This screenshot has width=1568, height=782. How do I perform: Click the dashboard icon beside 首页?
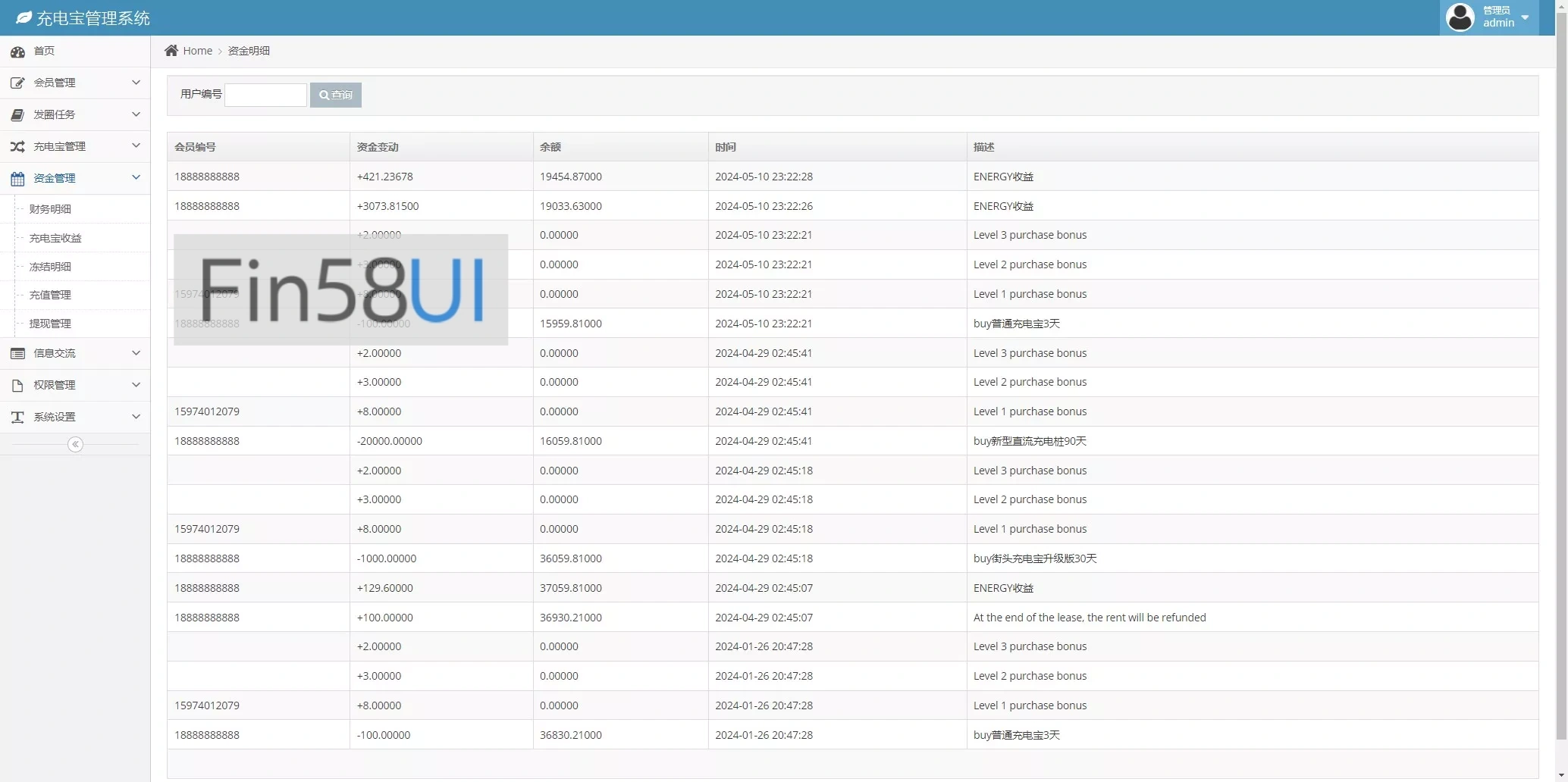point(17,52)
